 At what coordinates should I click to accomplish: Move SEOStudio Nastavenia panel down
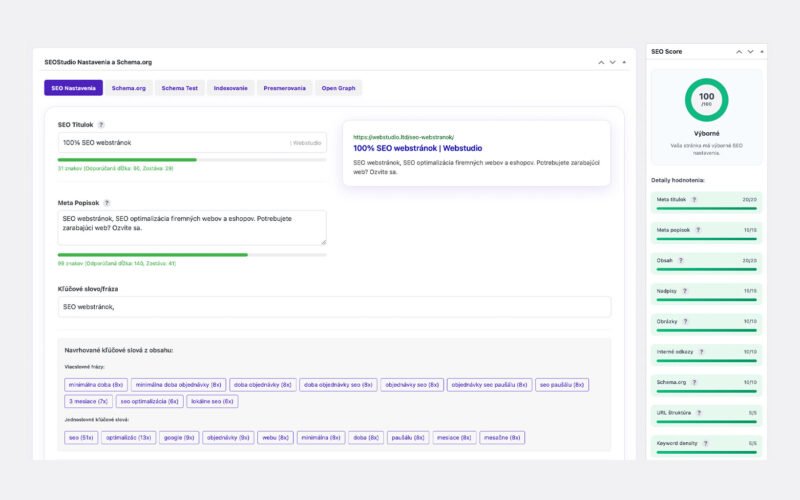[x=612, y=62]
